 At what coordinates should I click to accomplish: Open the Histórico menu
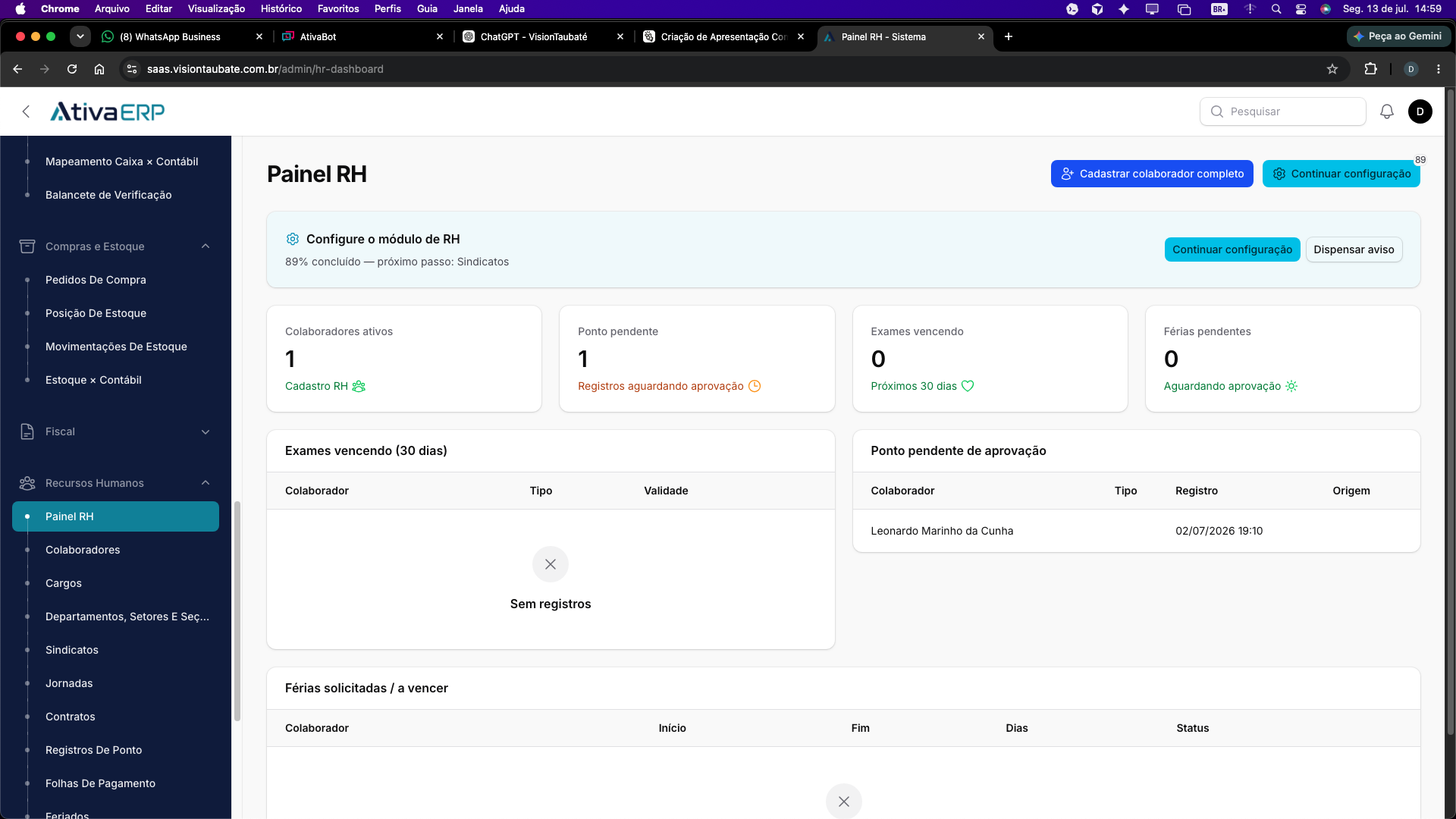pos(281,9)
